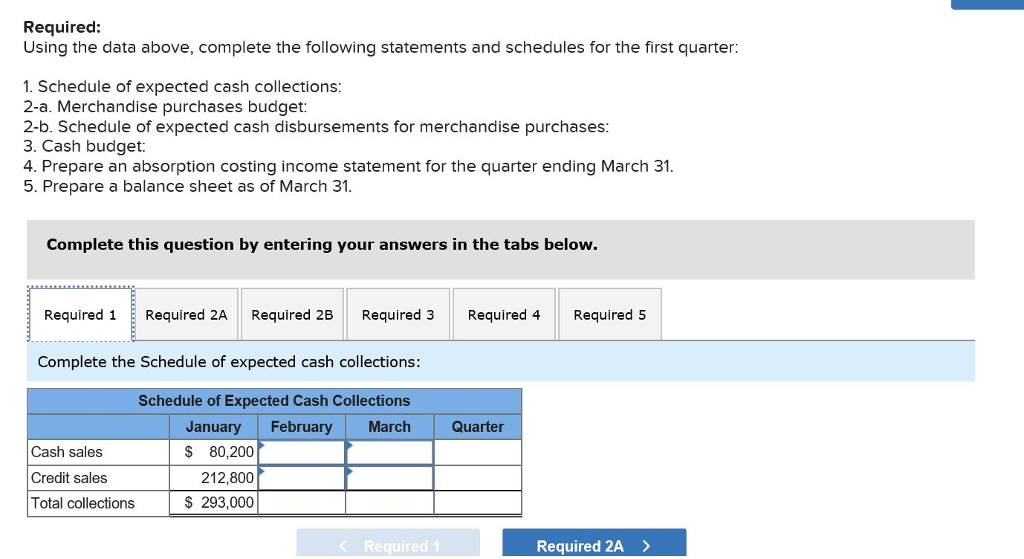Select the Required 5 tab
The height and width of the screenshot is (559, 1024).
pos(609,314)
